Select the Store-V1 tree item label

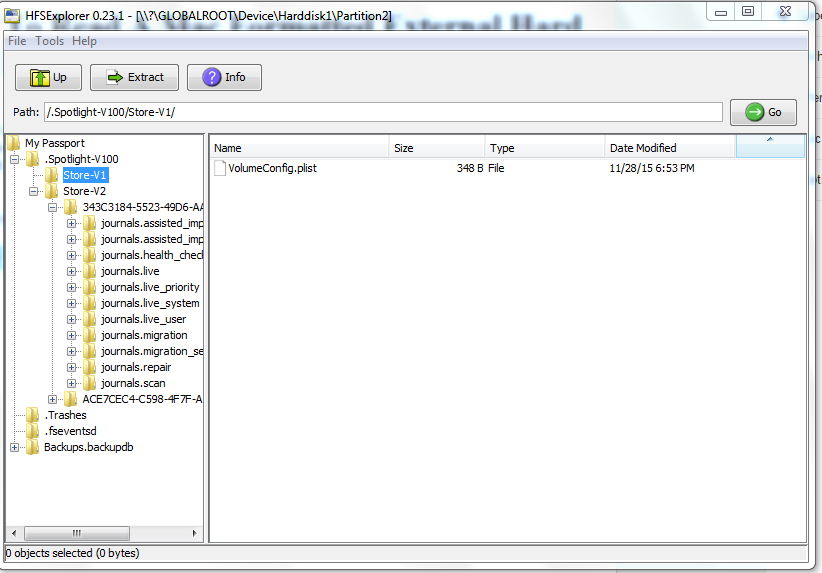[x=85, y=175]
